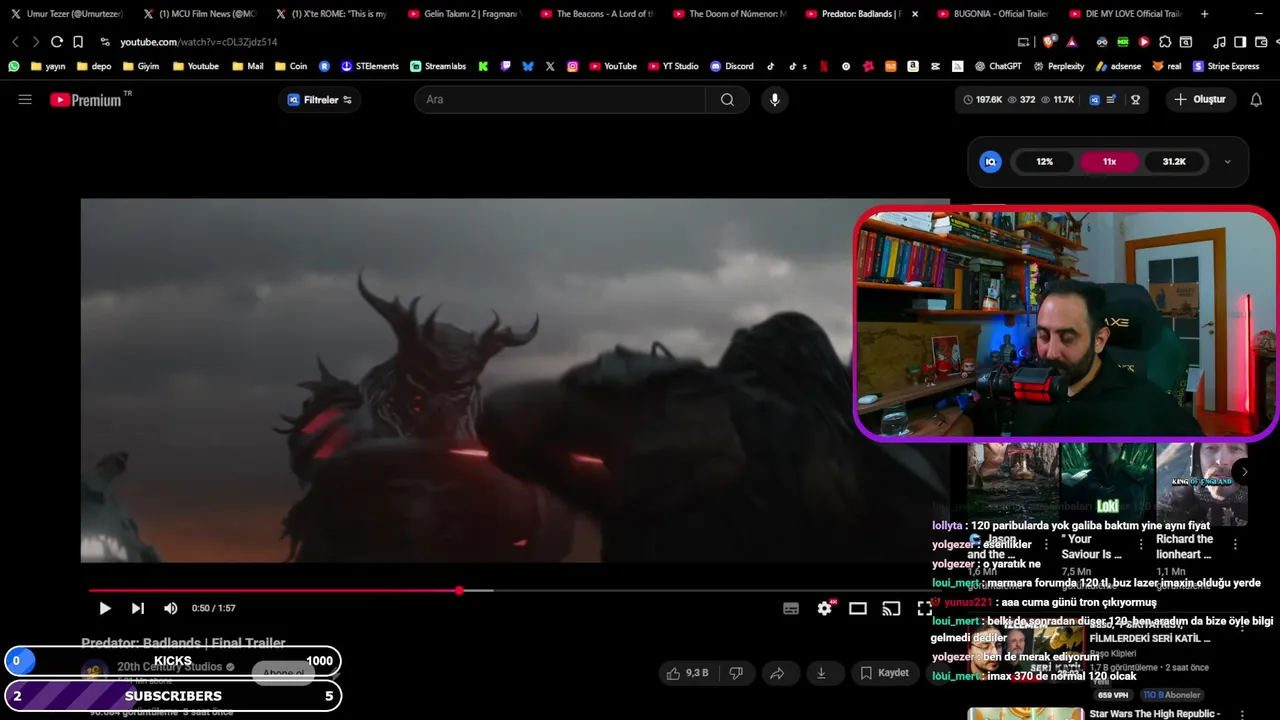Toggle subtitles on the video player
Screen dimensions: 1280x720
pyautogui.click(x=790, y=608)
